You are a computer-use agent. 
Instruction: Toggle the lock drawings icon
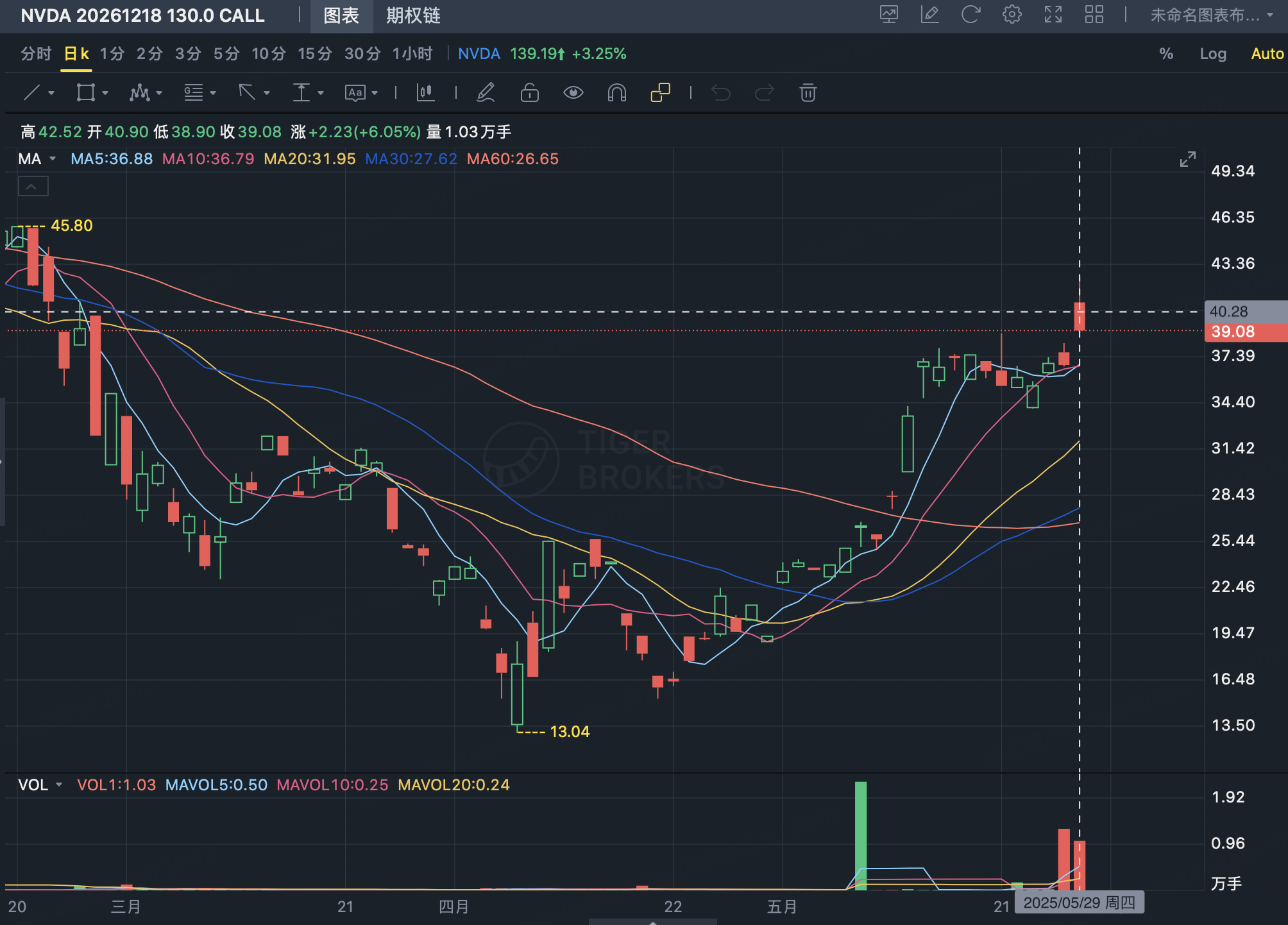[530, 93]
